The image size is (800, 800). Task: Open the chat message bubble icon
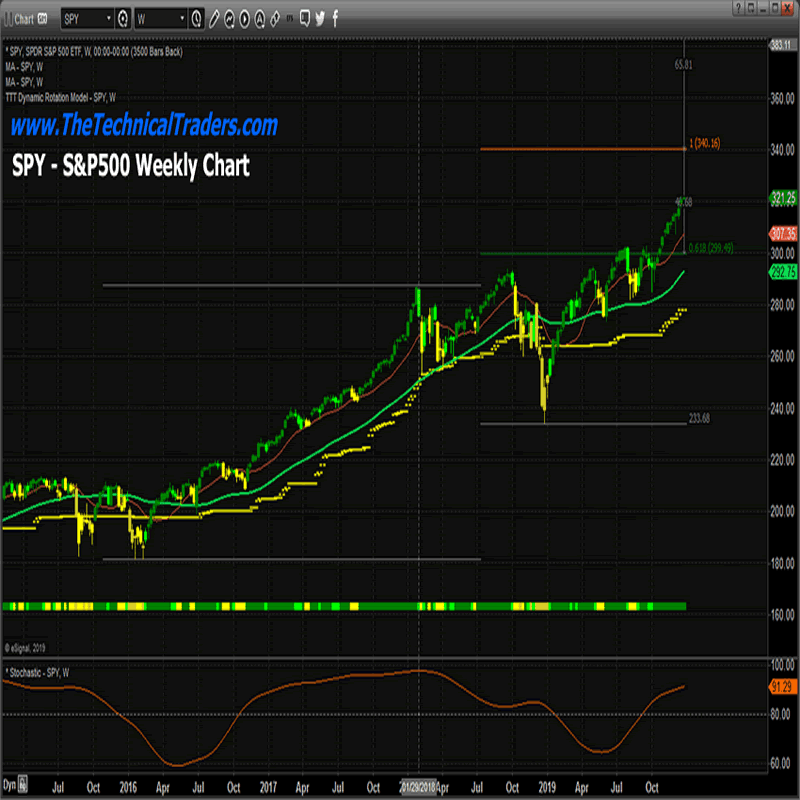click(x=304, y=19)
